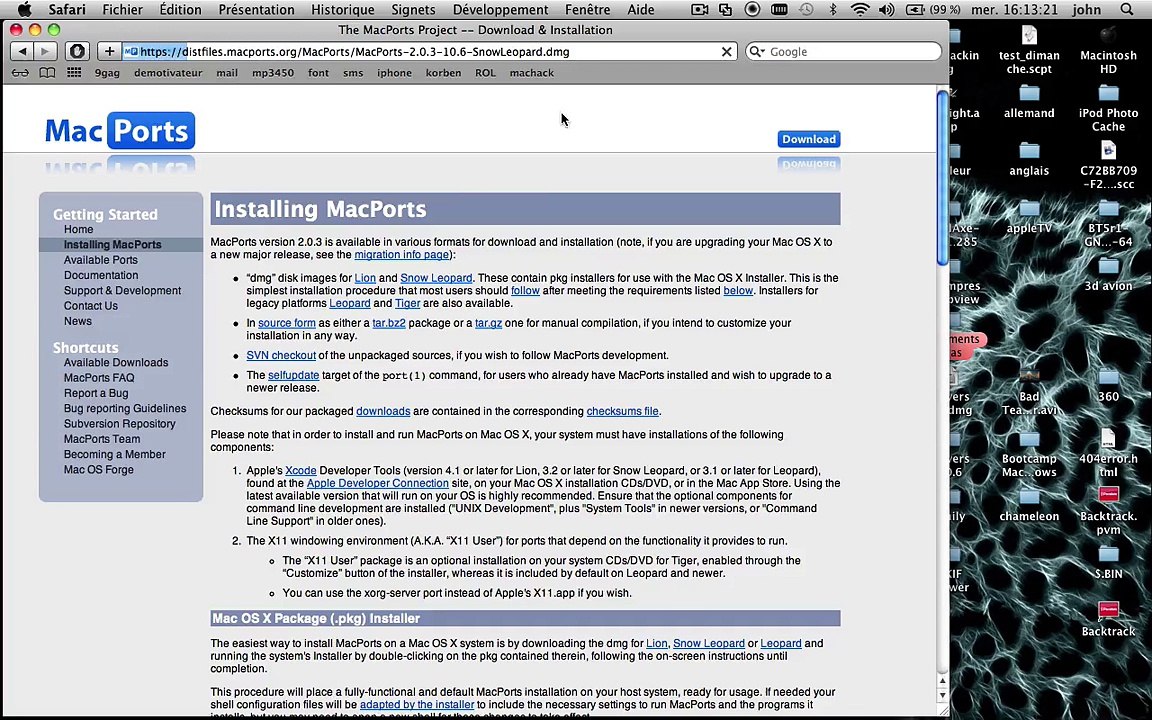1152x720 pixels.
Task: Click the 1Password toolbar button
Action: tap(77, 51)
